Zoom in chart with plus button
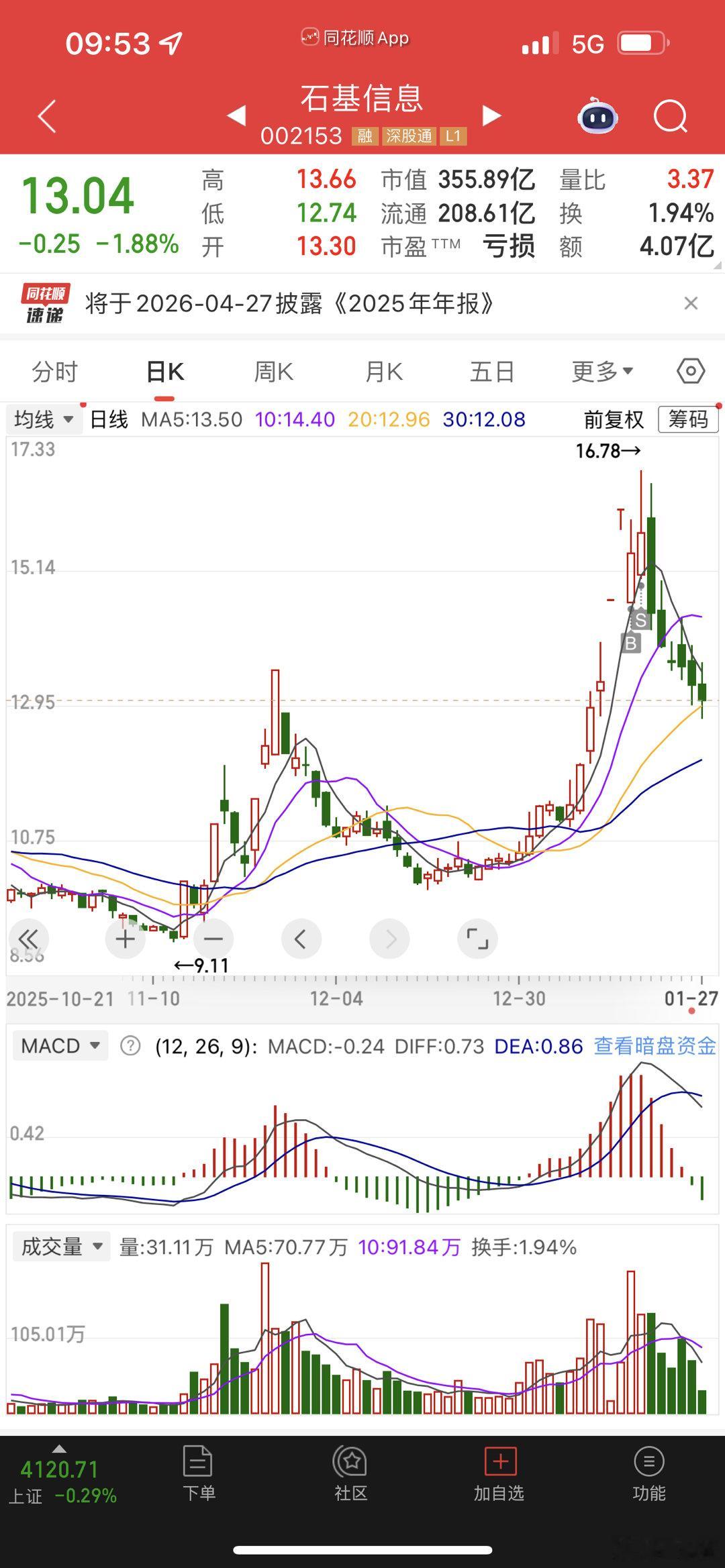The height and width of the screenshot is (1568, 725). 126,939
